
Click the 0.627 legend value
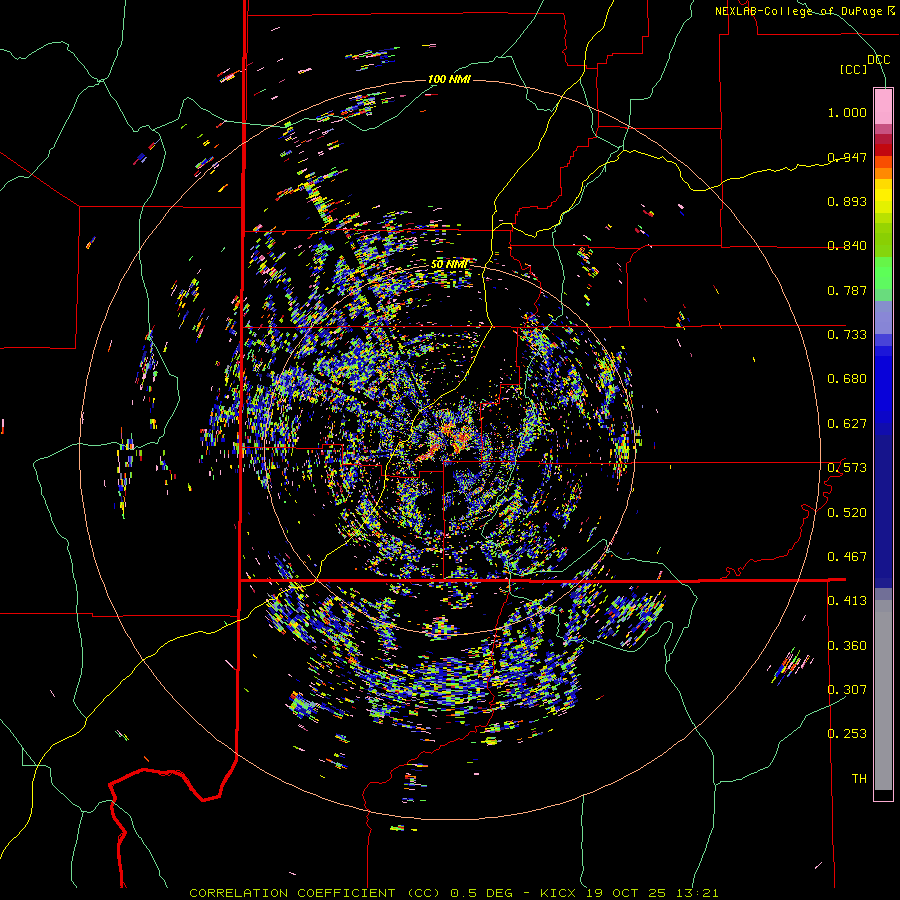[x=847, y=424]
